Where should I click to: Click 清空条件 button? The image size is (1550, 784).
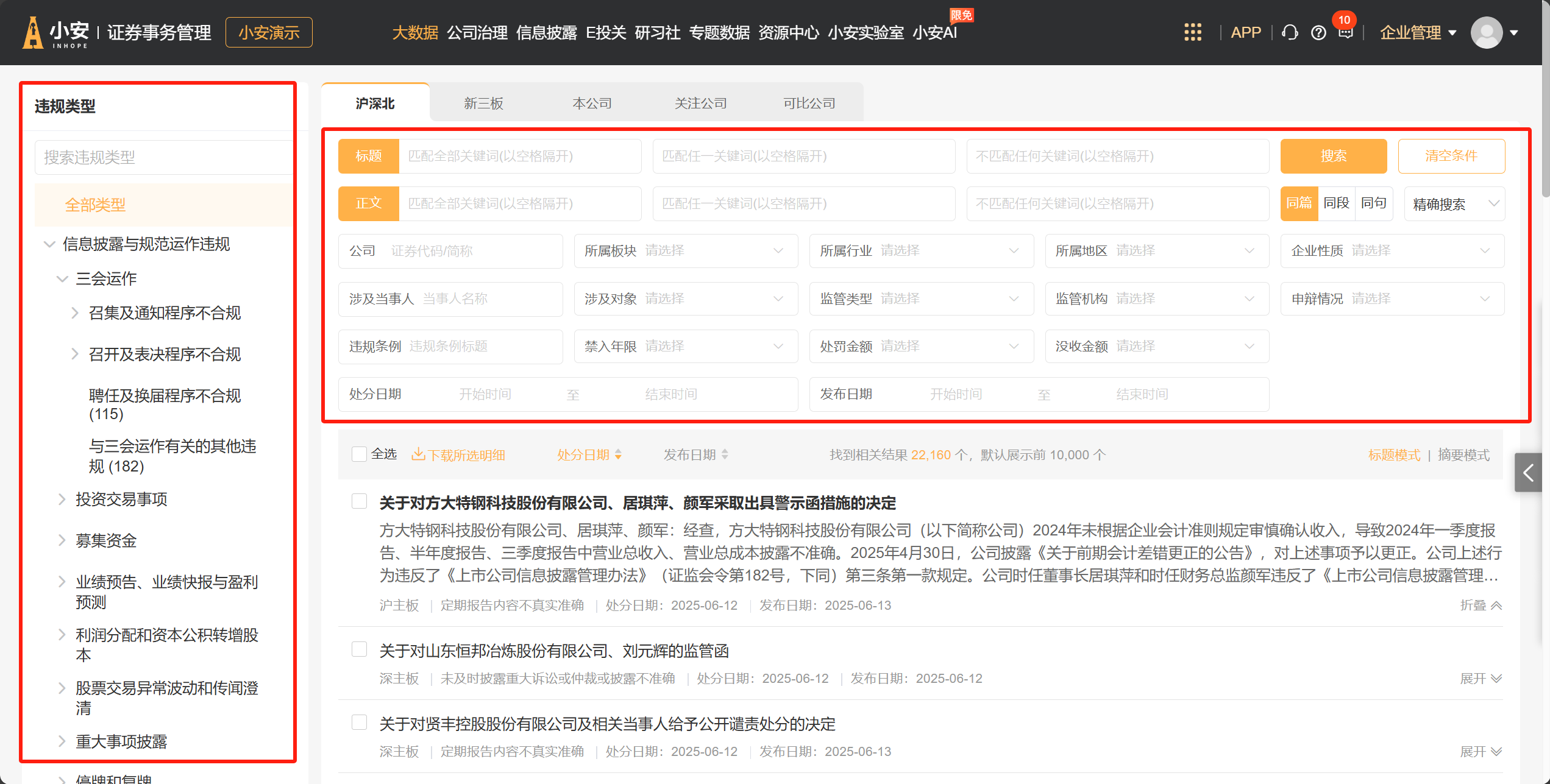point(1451,156)
